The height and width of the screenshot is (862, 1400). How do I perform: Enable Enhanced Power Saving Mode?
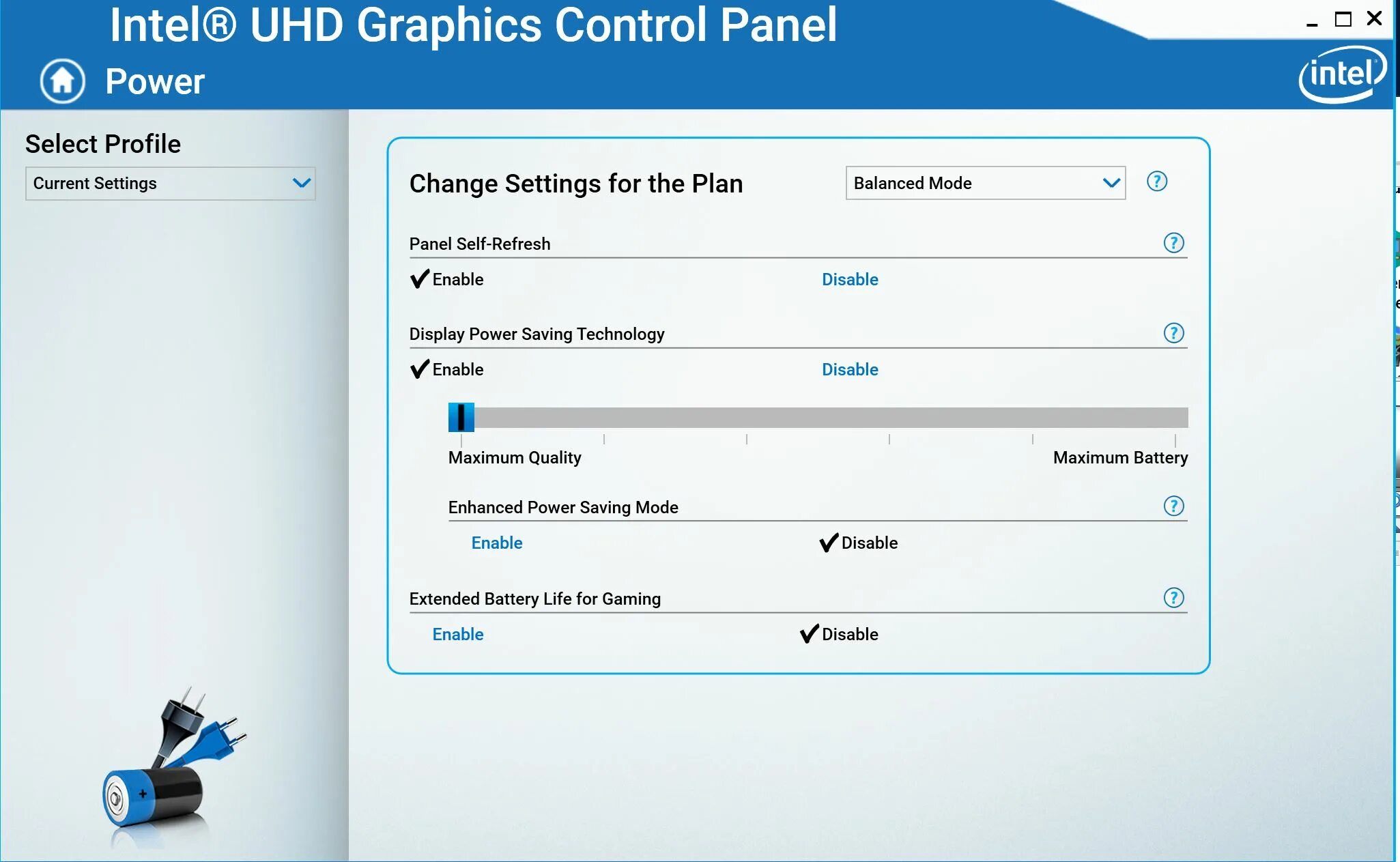click(497, 543)
